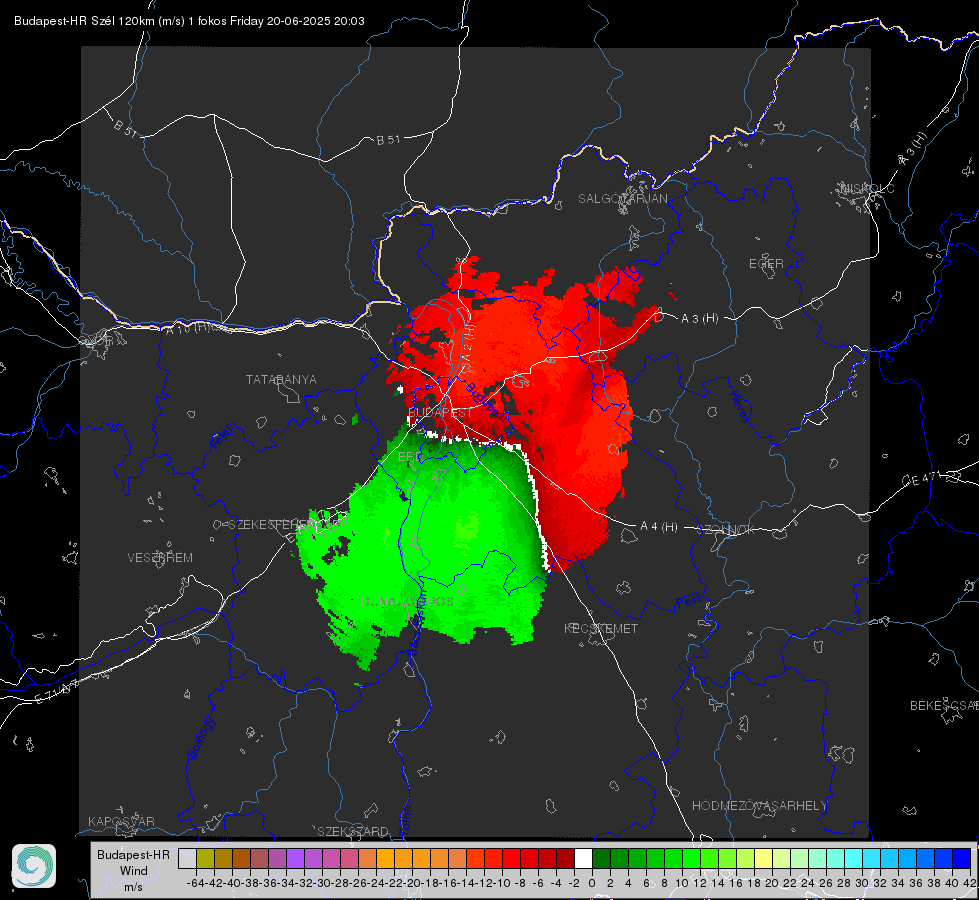The height and width of the screenshot is (900, 979).
Task: Click the SZOLNOK city label
Action: pyautogui.click(x=726, y=529)
